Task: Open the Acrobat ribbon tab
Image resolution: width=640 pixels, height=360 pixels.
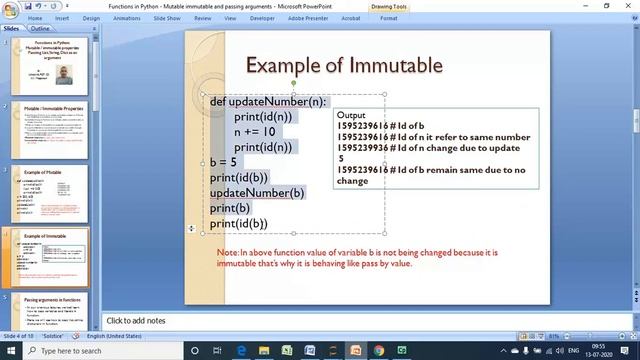Action: pos(351,18)
